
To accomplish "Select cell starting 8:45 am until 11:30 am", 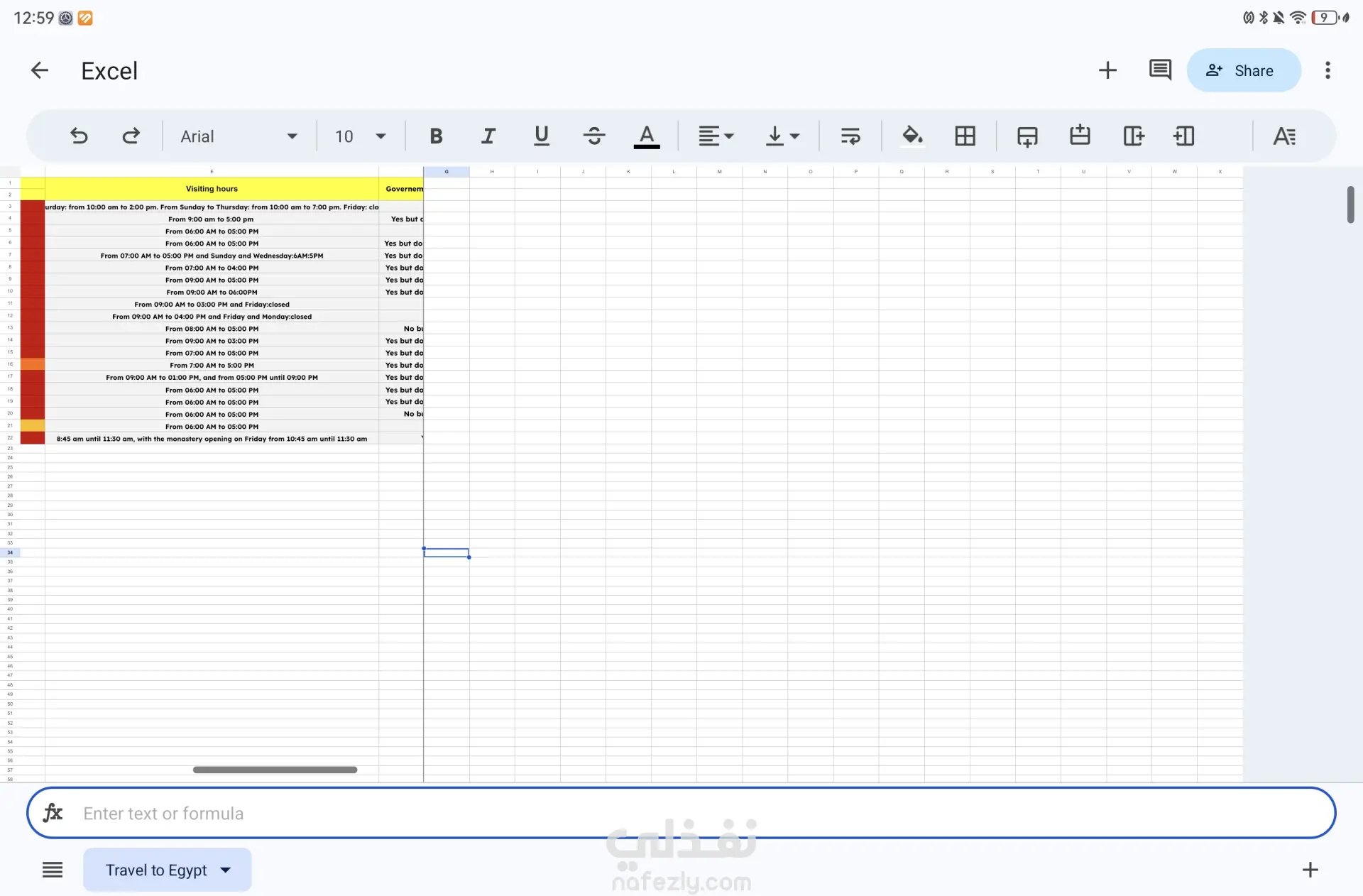I will click(x=212, y=439).
